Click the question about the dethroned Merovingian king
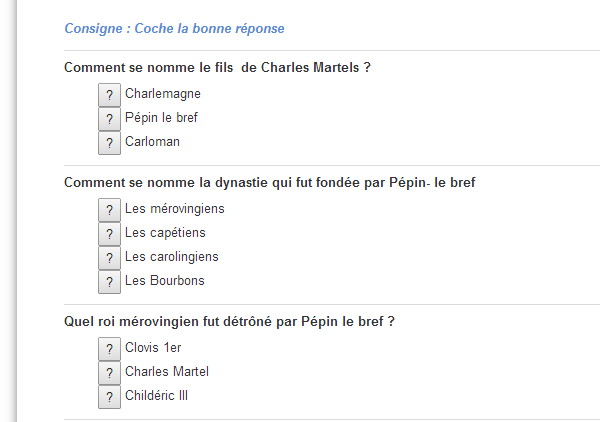Viewport: 600px width, 422px height. click(x=229, y=321)
